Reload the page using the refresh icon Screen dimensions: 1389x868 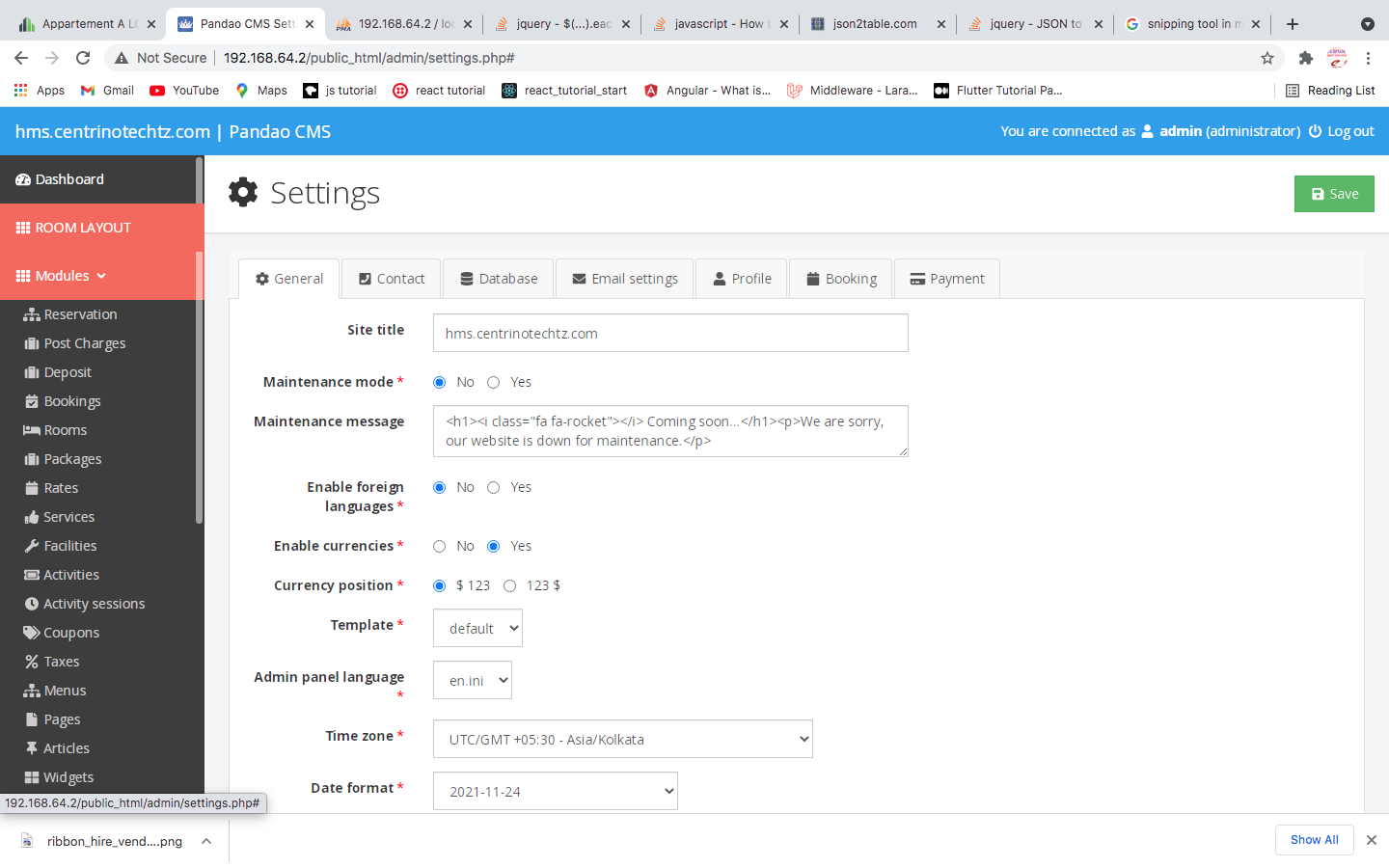click(x=83, y=58)
